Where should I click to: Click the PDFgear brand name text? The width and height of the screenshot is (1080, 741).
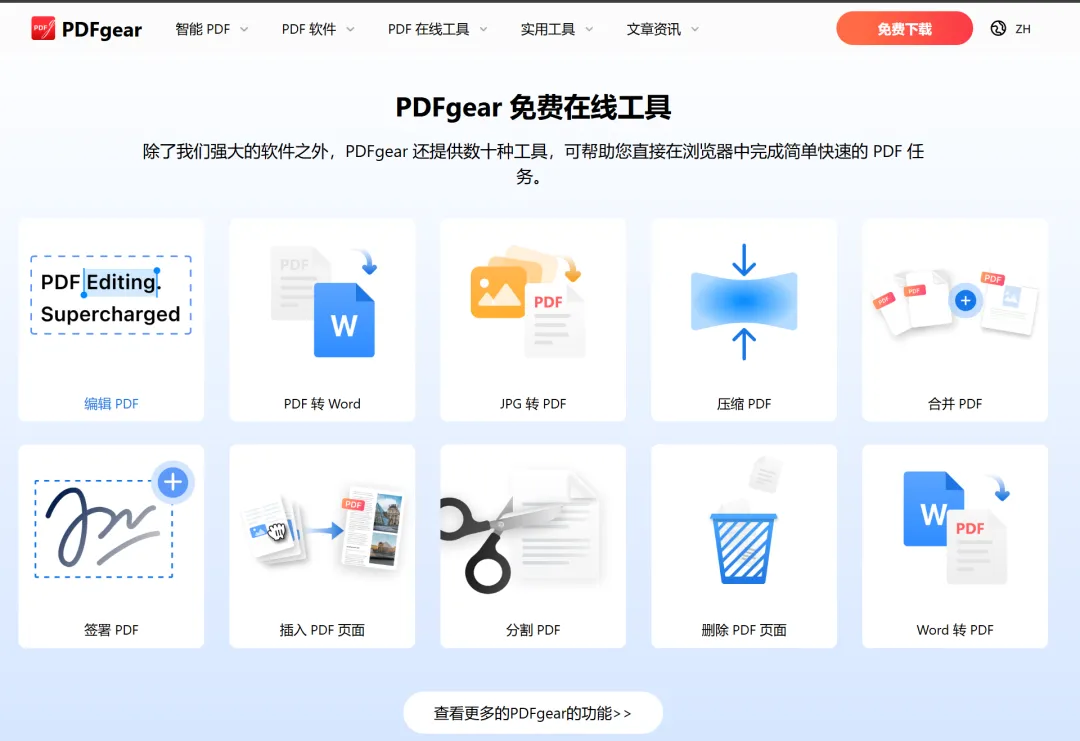[x=102, y=30]
